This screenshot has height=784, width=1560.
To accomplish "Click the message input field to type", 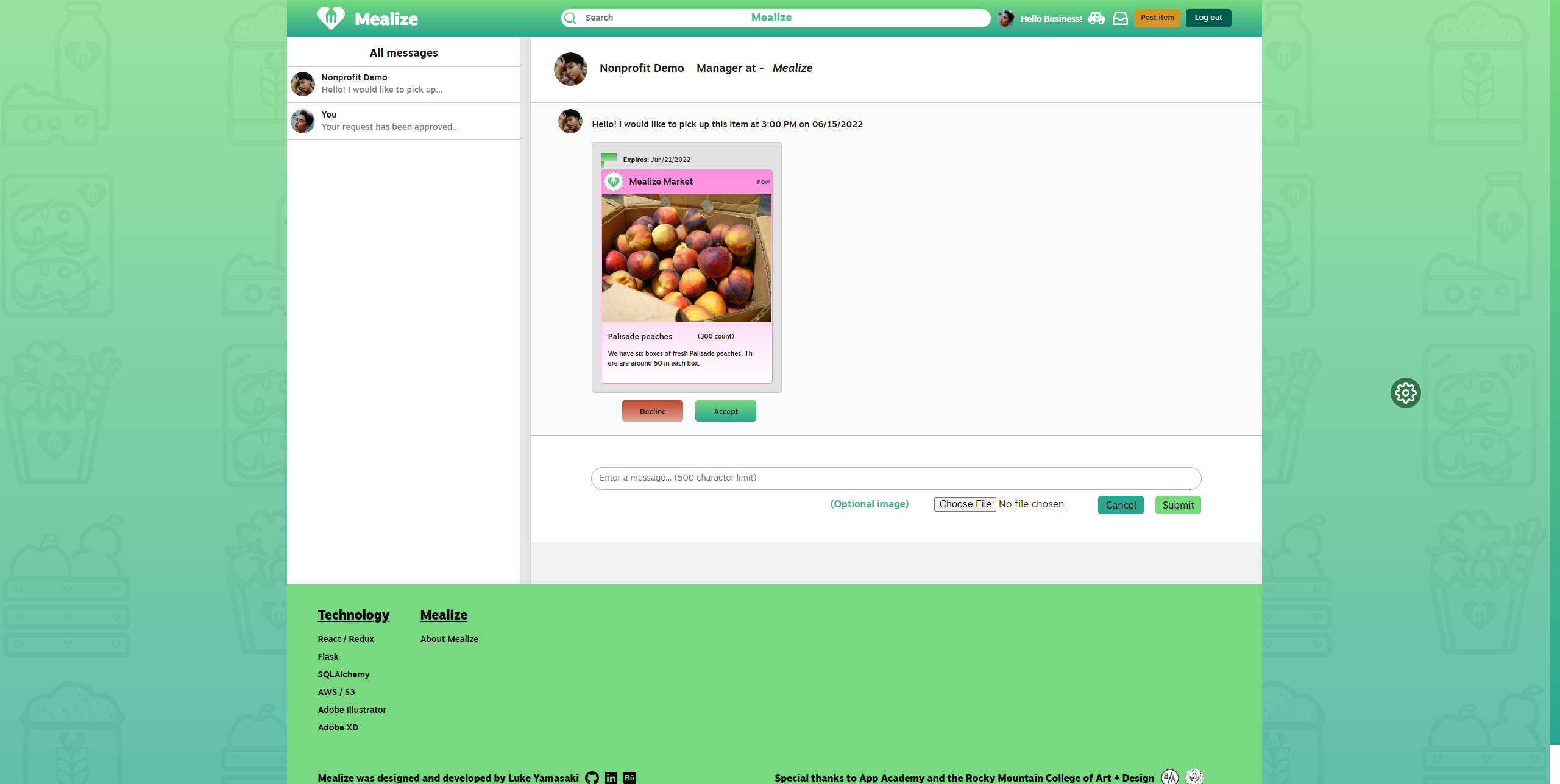I will pos(896,477).
